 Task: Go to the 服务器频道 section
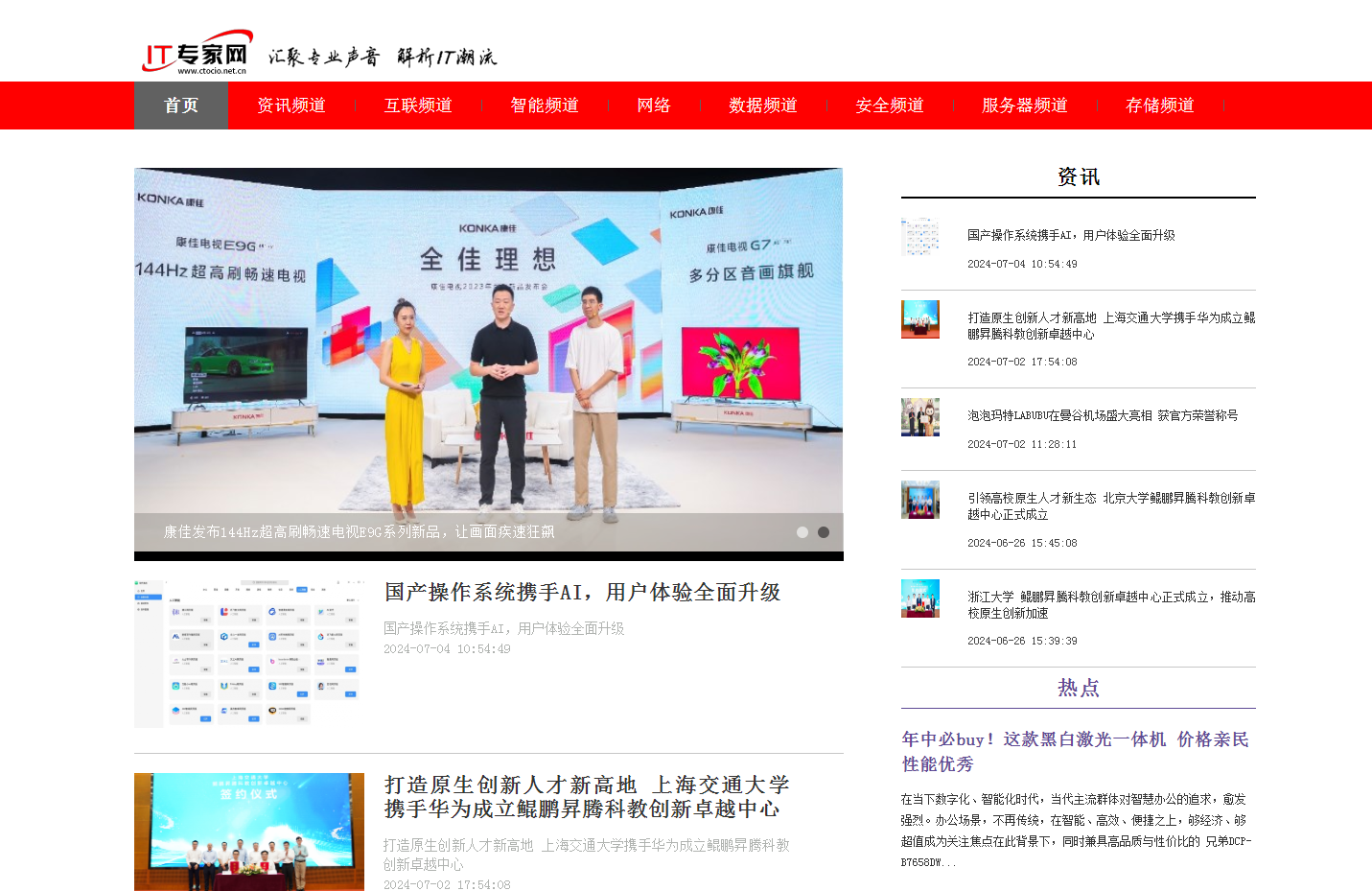coord(1025,106)
